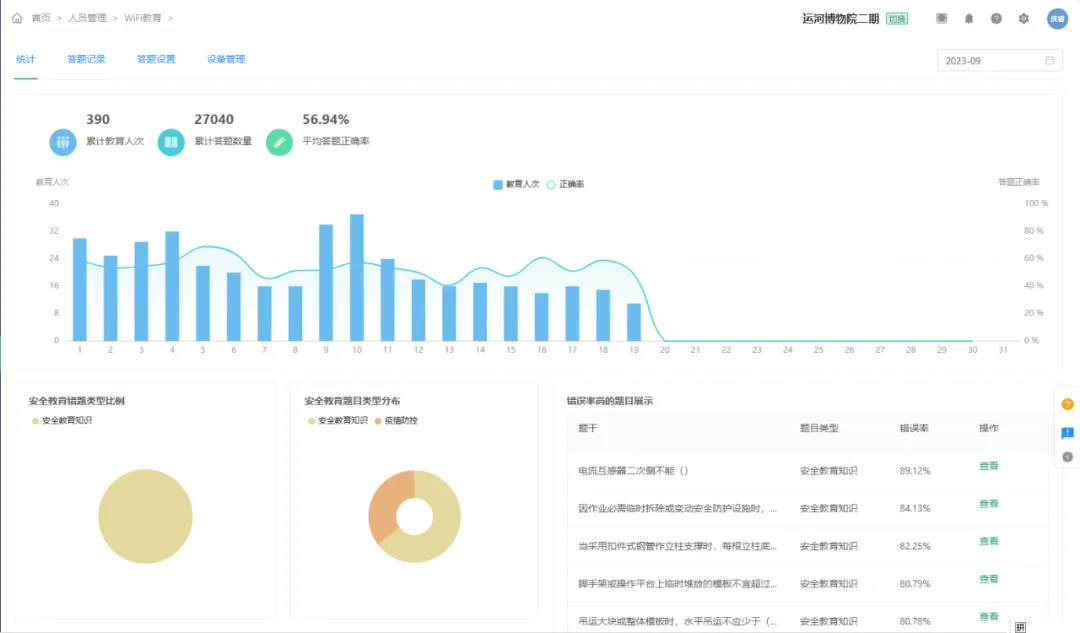Screen dimensions: 1080x633
Task: Click the chart bar for day 1
Action: click(80, 289)
